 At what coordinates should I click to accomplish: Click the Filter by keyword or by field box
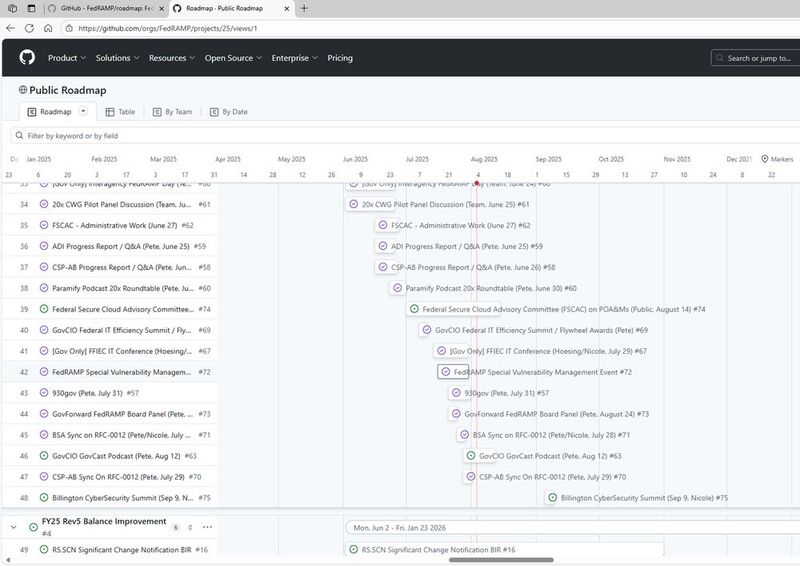[x=405, y=136]
